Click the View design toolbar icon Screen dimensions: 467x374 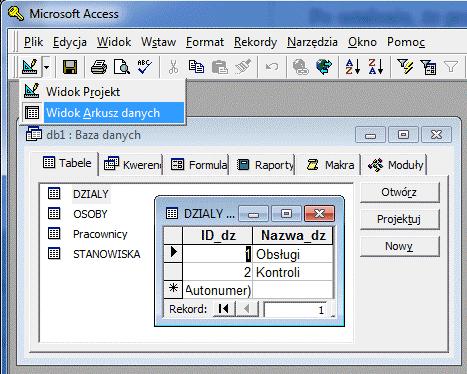pos(30,67)
